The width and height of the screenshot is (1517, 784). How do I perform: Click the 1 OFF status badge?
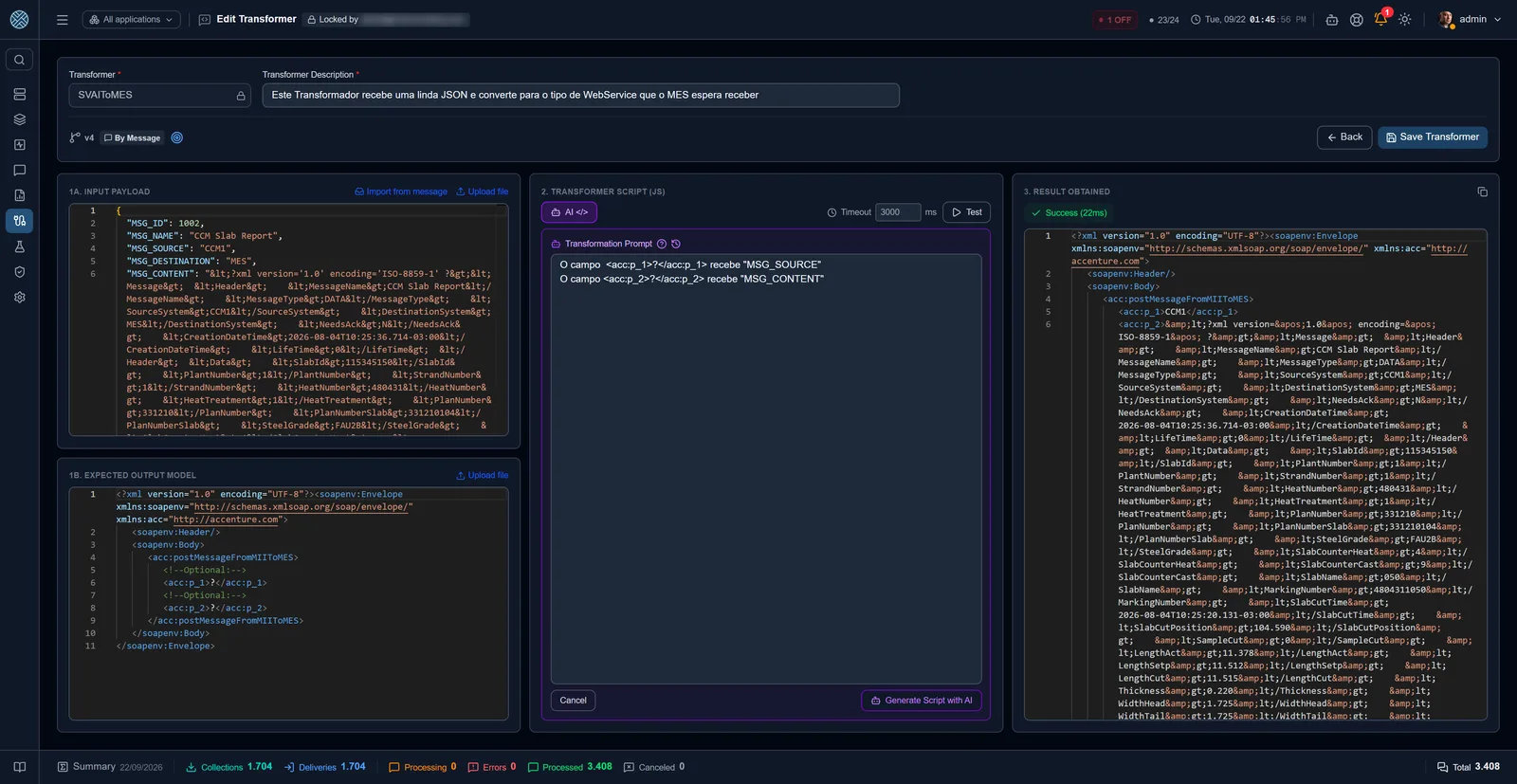coord(1115,20)
